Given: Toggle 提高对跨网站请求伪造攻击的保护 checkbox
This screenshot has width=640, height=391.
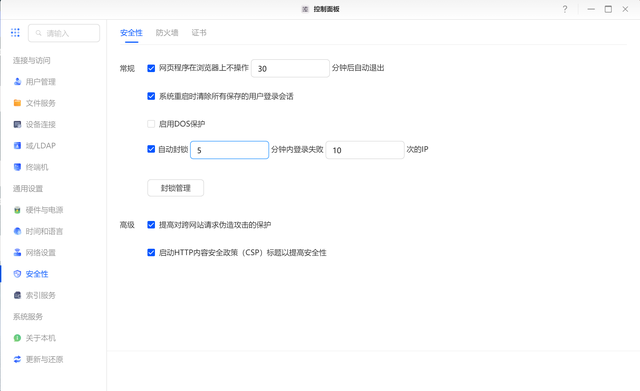Looking at the screenshot, I should (151, 225).
